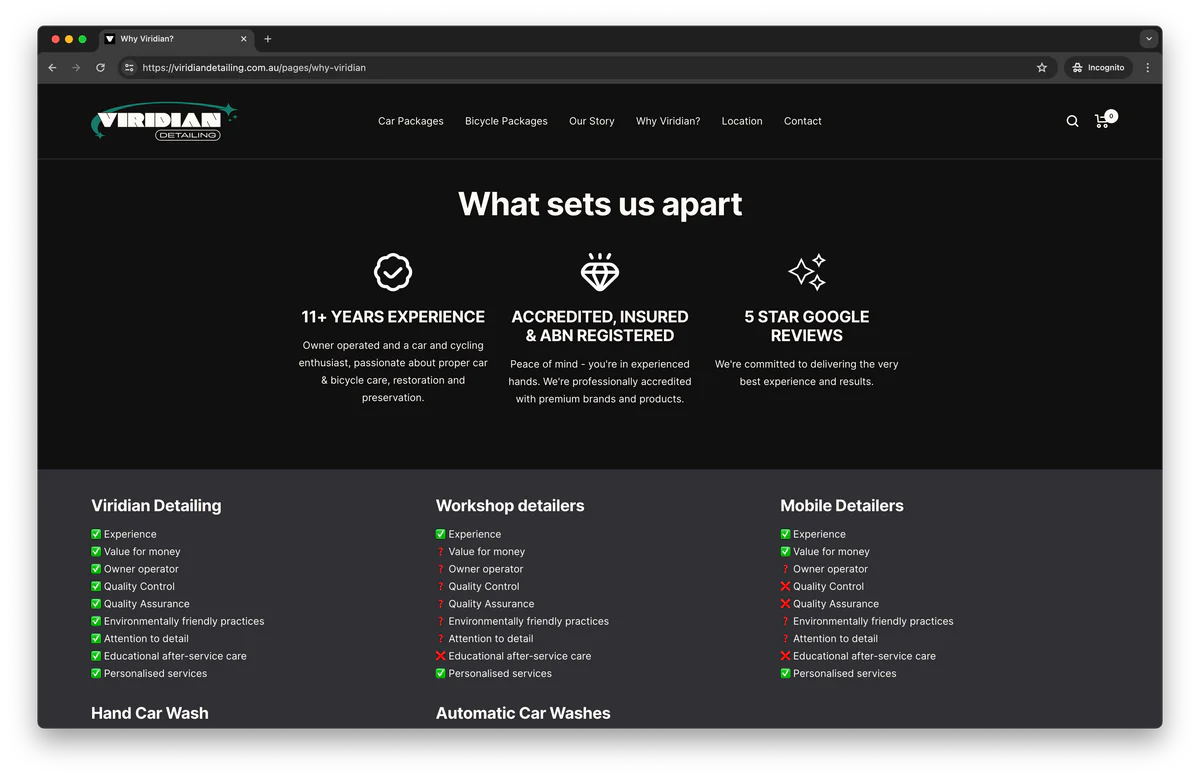View site information icon in the address bar

click(129, 68)
